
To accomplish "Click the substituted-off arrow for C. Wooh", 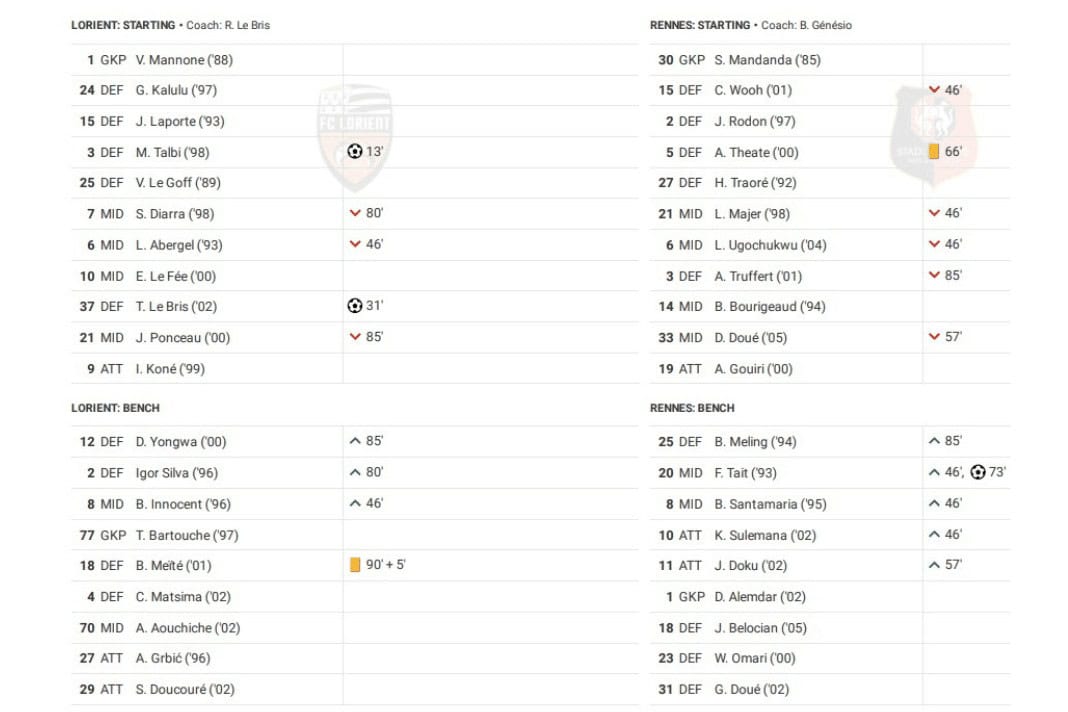I will (x=934, y=90).
